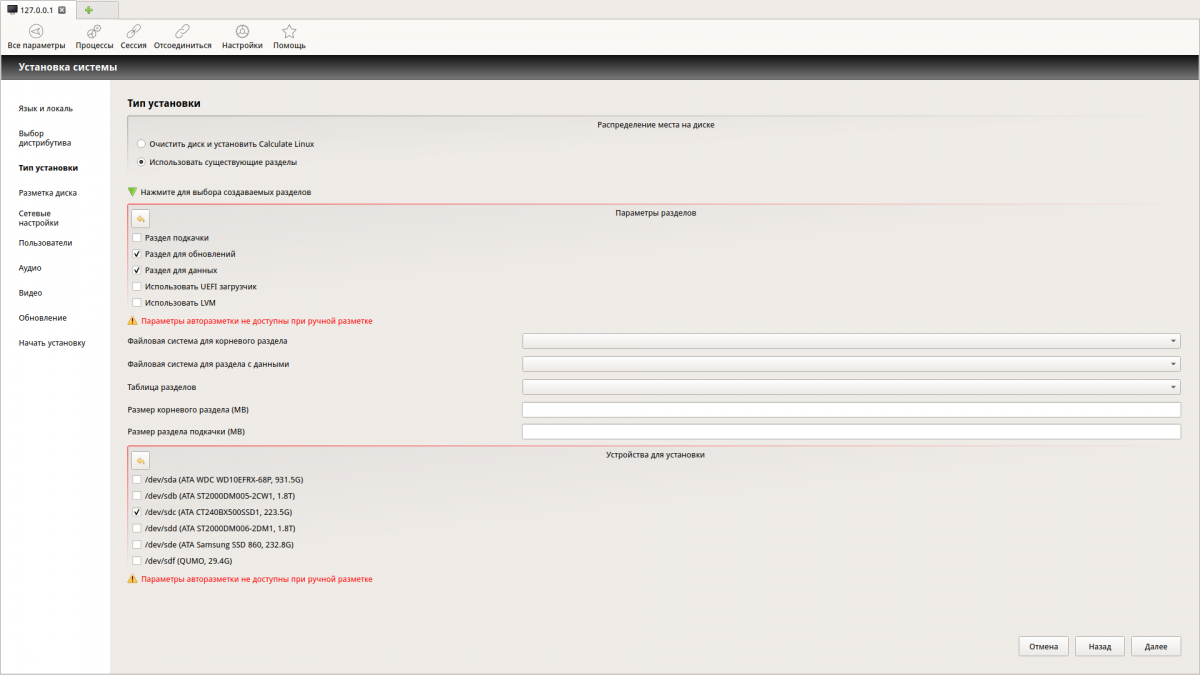The image size is (1200, 675).
Task: Open Таблица разделов dropdown
Action: pos(851,387)
